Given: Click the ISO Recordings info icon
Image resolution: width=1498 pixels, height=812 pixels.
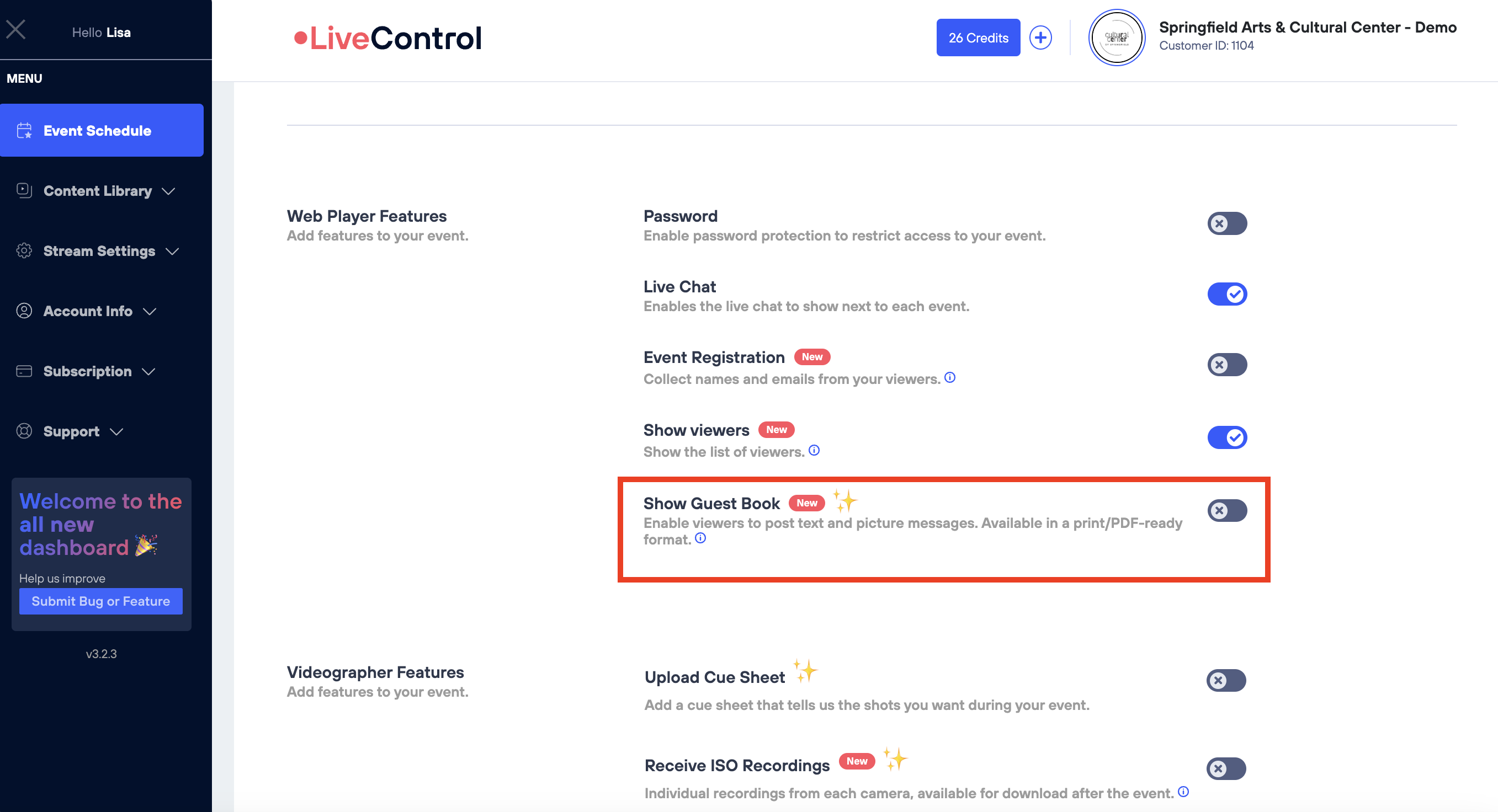Looking at the screenshot, I should click(x=1183, y=792).
